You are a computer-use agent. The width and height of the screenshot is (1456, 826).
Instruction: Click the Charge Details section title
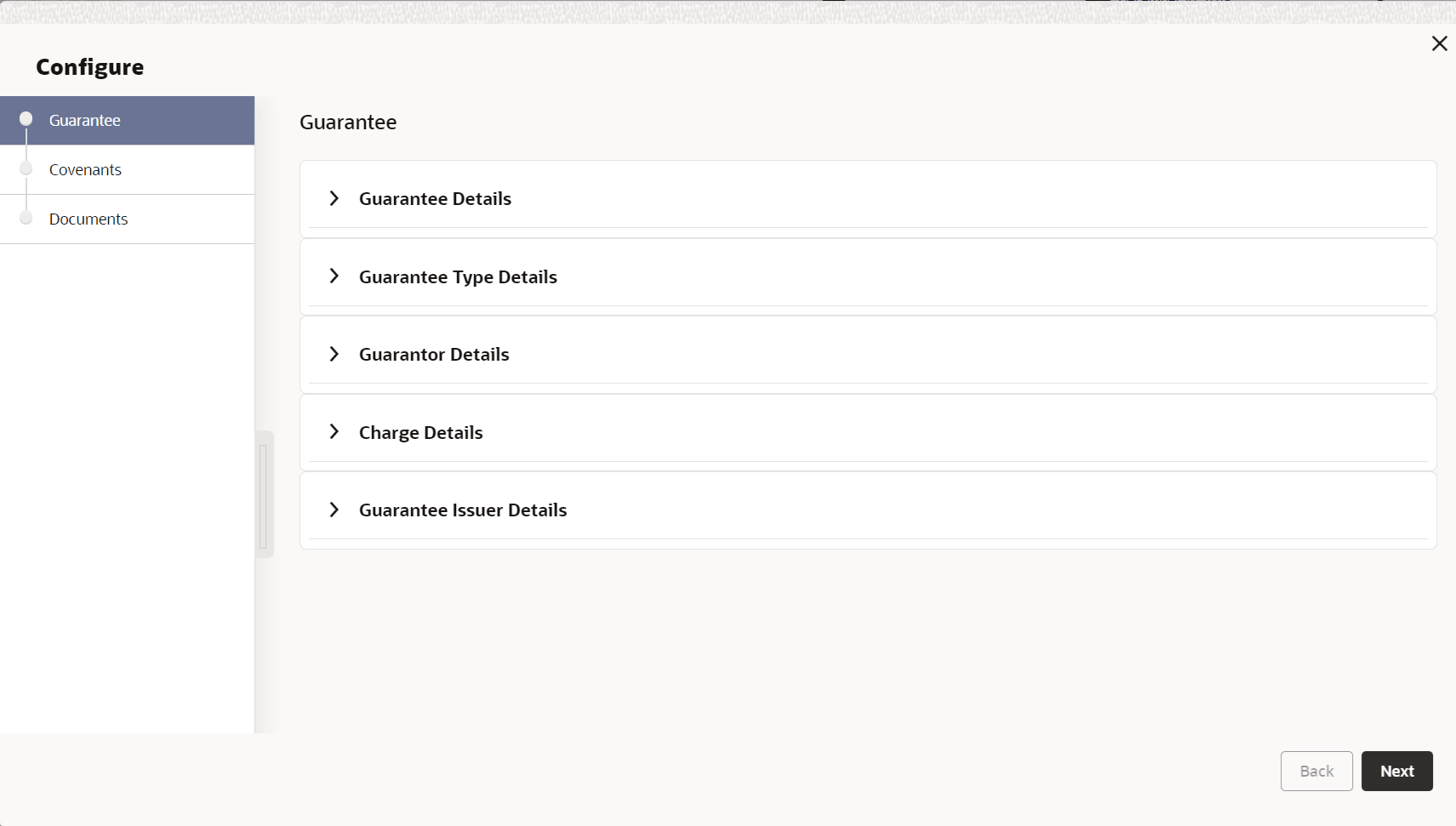[x=420, y=432]
